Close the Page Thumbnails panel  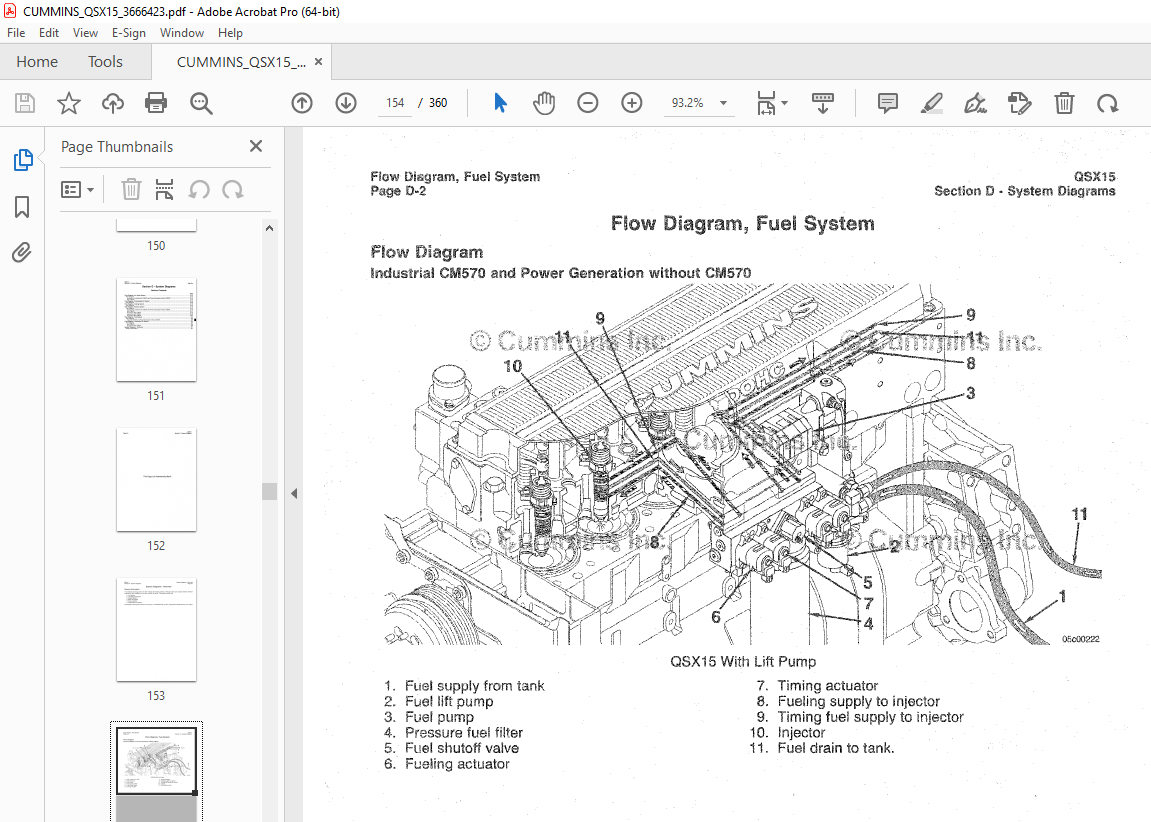point(255,146)
